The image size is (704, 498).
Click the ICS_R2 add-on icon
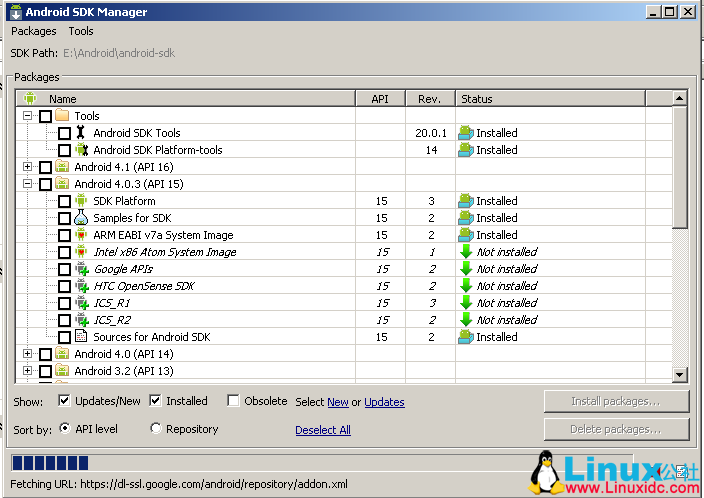82,320
